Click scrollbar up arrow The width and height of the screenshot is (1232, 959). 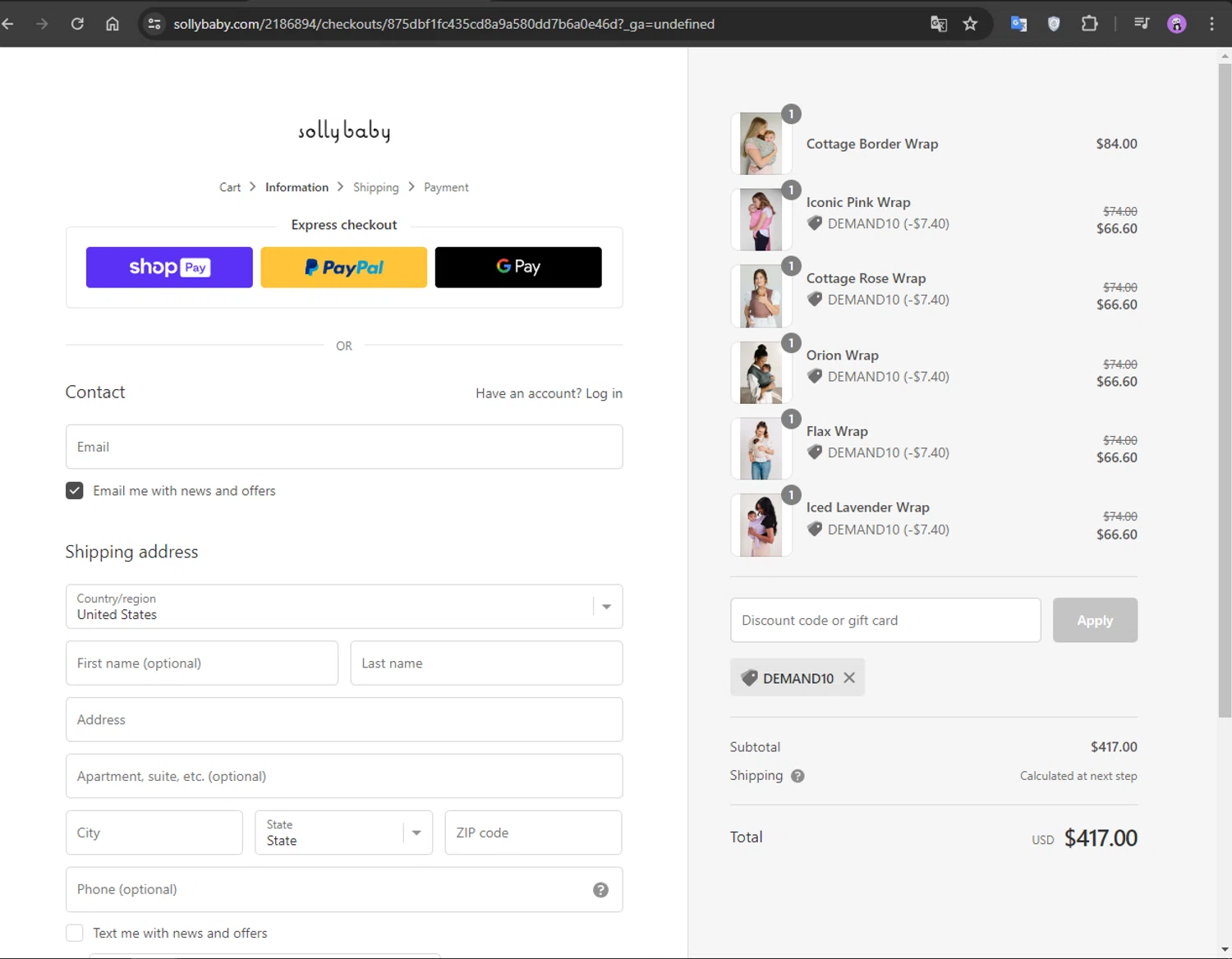1225,56
